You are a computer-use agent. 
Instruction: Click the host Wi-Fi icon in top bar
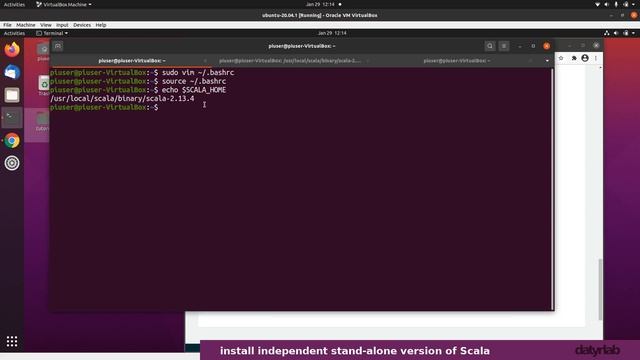click(x=597, y=4)
